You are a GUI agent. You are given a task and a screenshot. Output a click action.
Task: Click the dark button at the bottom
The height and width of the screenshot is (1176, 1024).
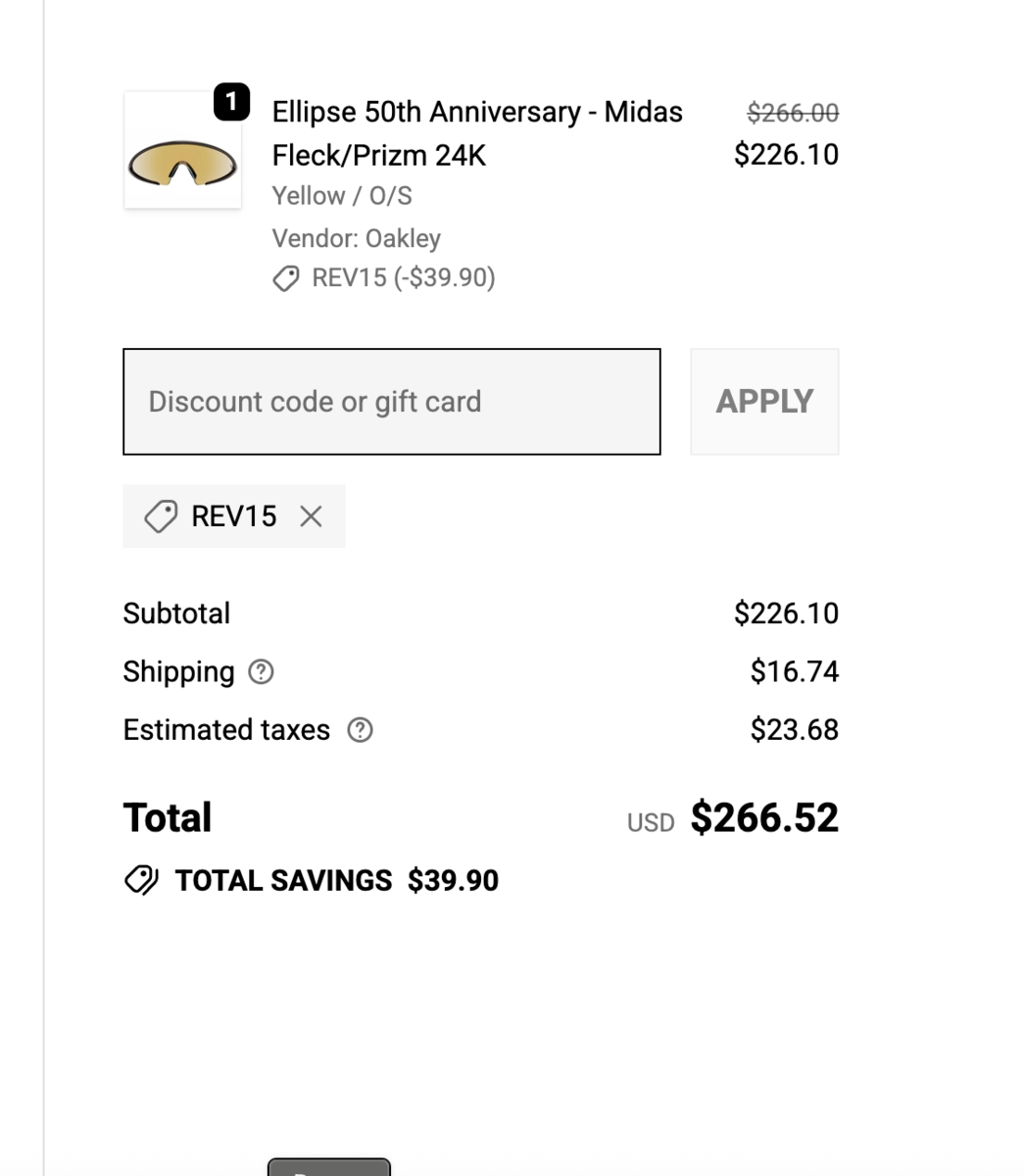327,1171
